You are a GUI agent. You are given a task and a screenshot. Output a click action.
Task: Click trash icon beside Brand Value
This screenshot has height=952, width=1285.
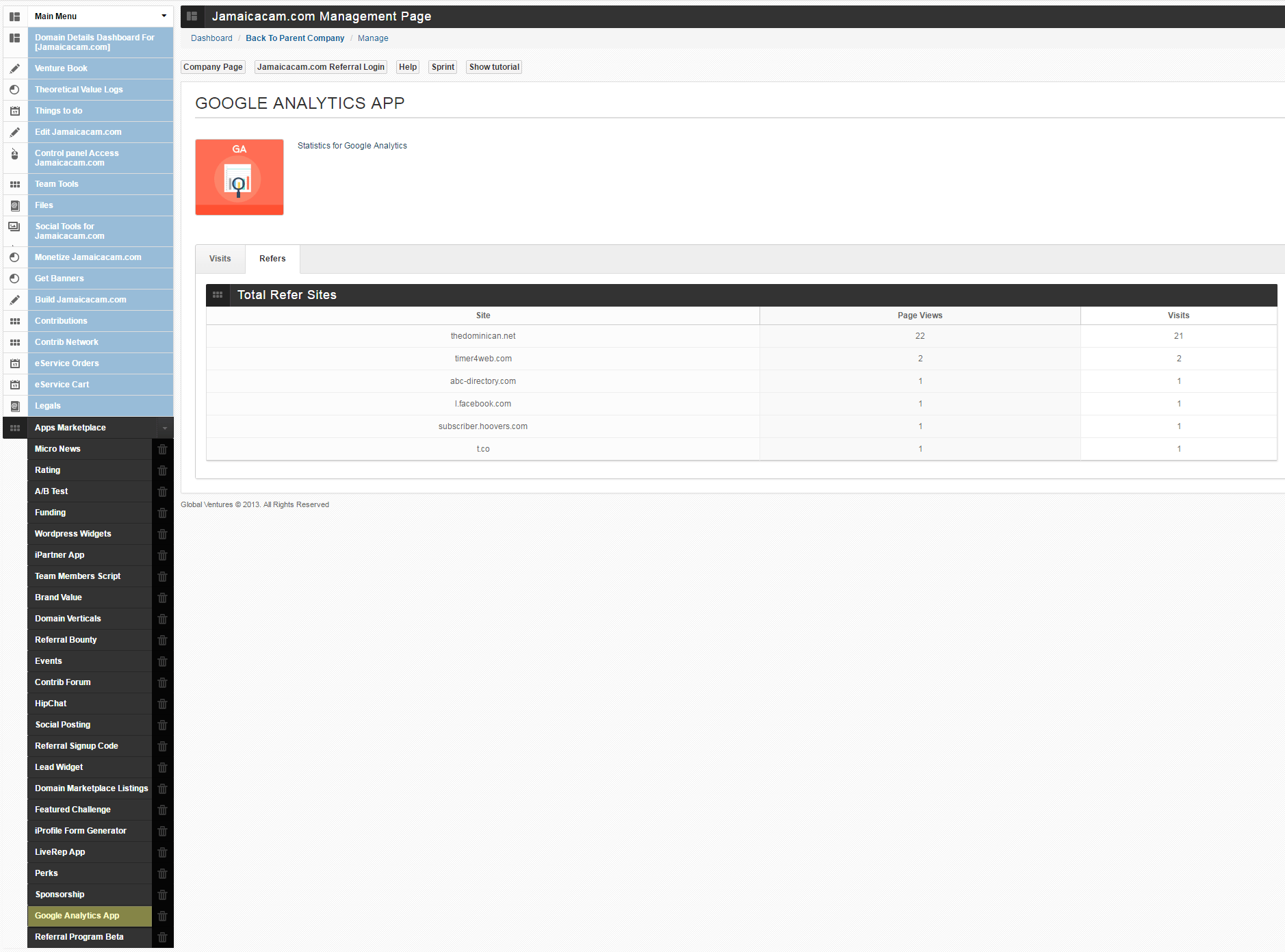coord(162,597)
